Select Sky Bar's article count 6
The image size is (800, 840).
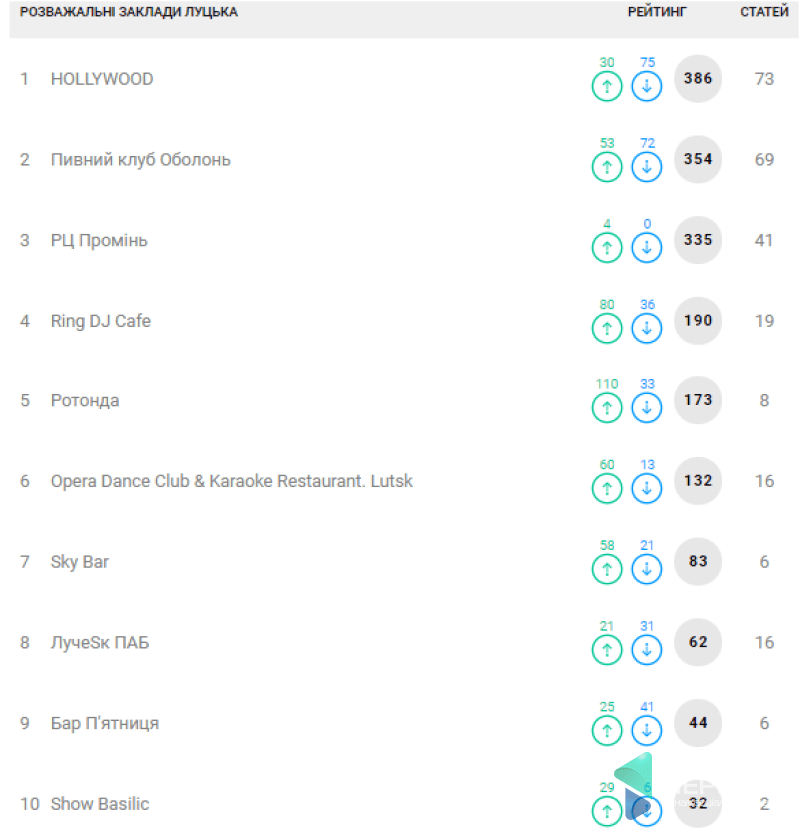tap(764, 562)
